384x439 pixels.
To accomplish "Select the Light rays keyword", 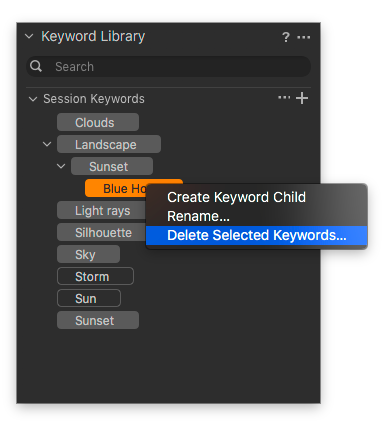I will pyautogui.click(x=101, y=210).
